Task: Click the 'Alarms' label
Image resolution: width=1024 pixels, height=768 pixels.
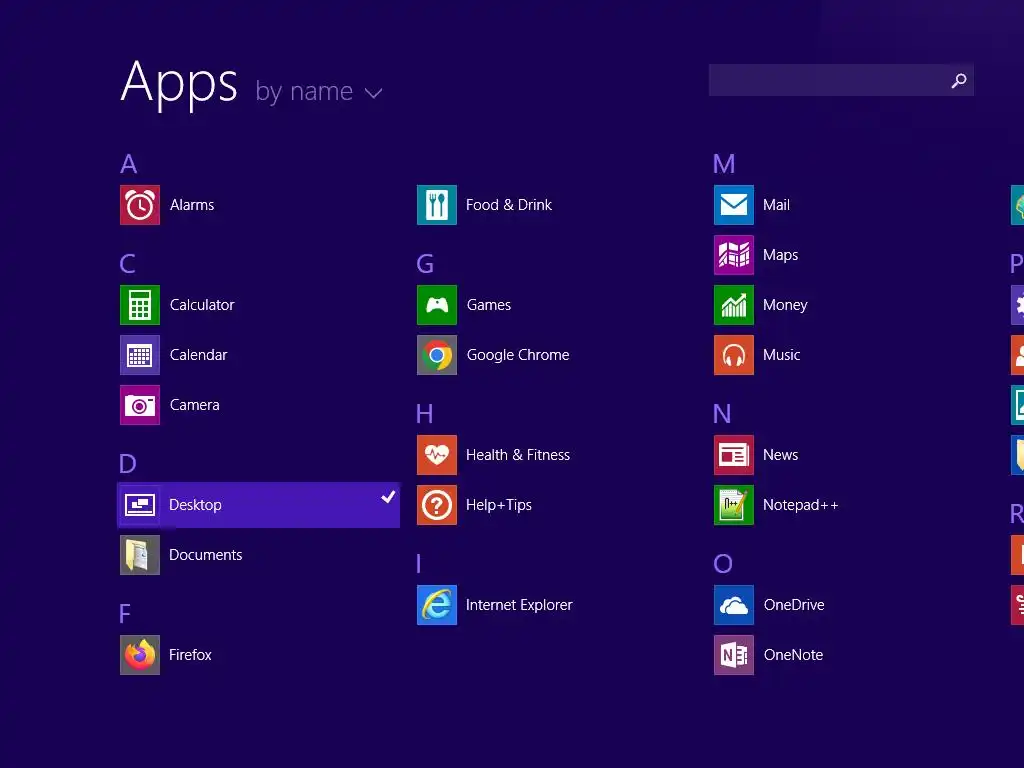Action: point(192,205)
